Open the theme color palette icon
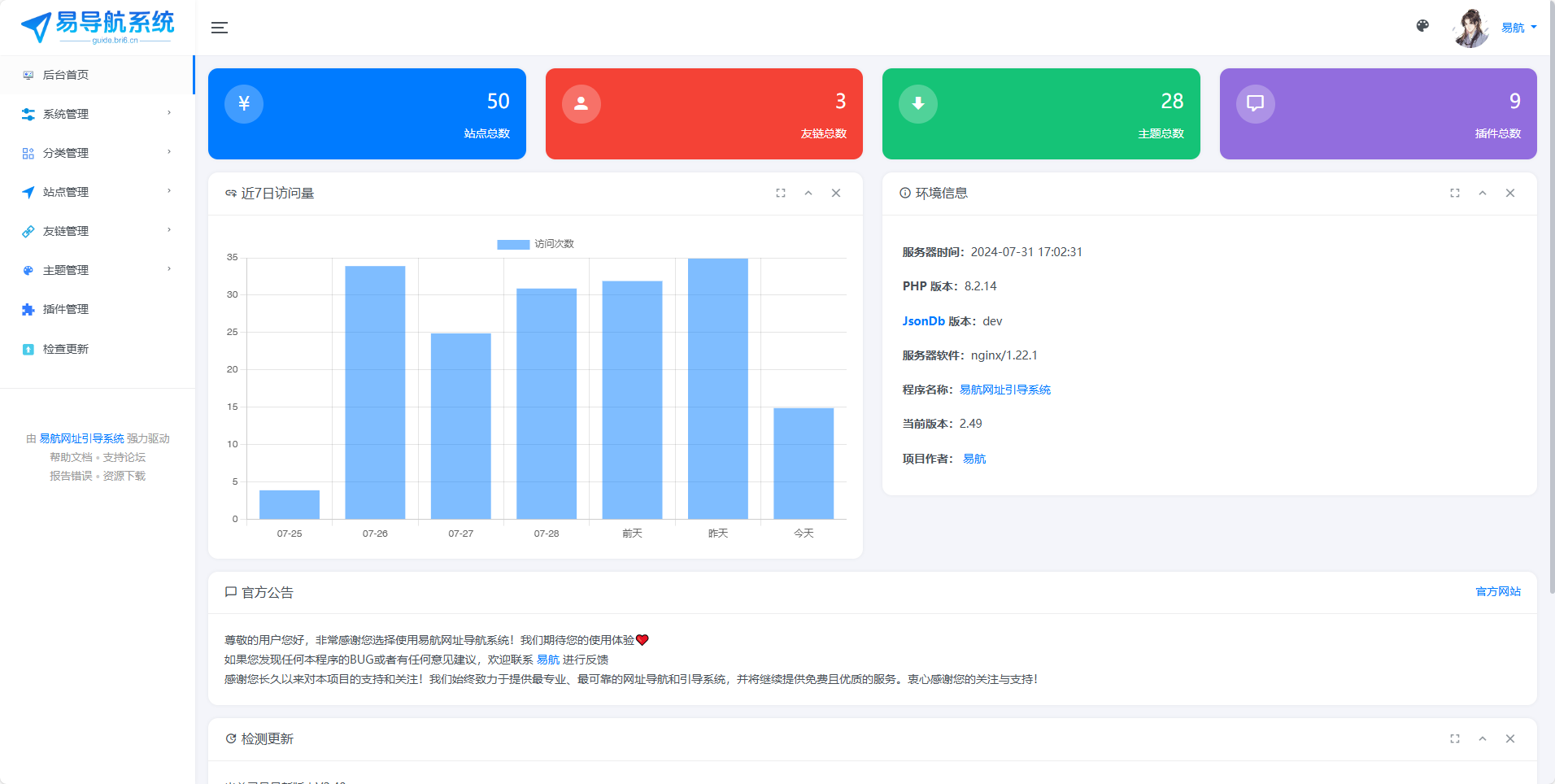The width and height of the screenshot is (1555, 784). coord(1422,26)
